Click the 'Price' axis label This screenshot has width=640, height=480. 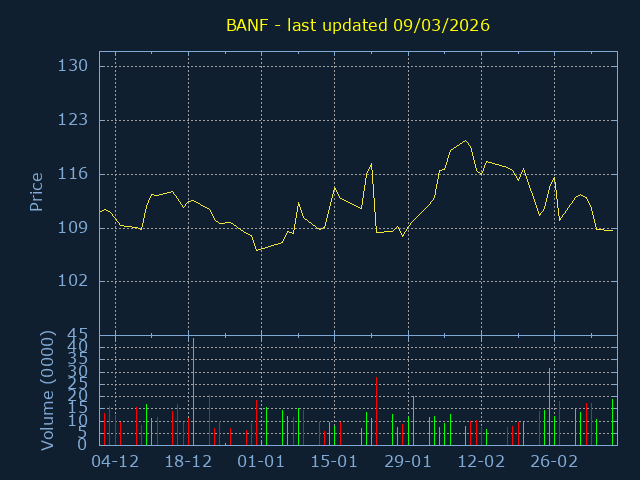pyautogui.click(x=36, y=192)
